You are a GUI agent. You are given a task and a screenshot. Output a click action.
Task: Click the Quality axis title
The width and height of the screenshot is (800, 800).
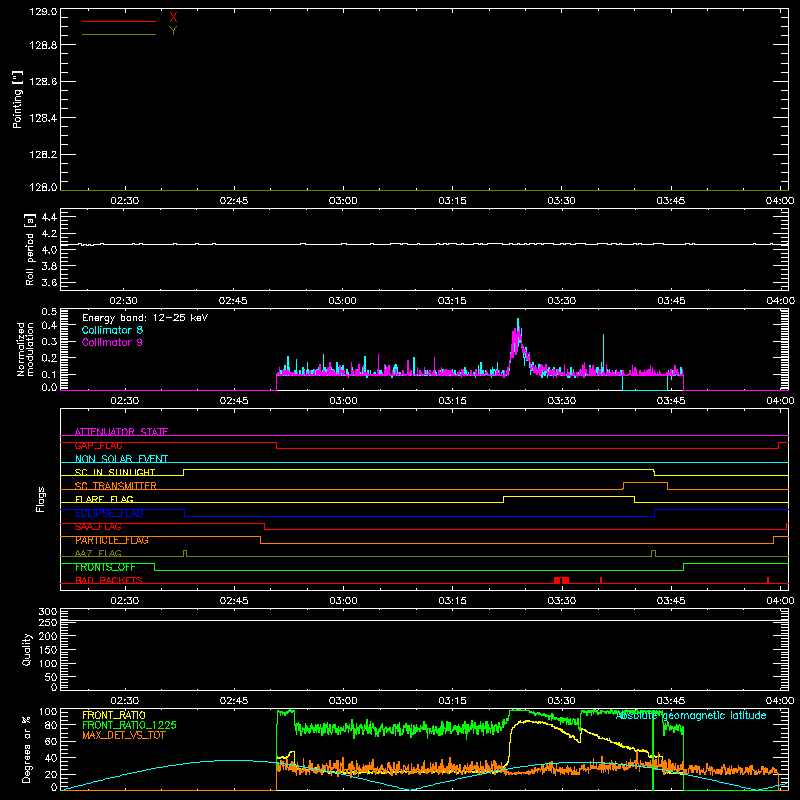tap(27, 649)
